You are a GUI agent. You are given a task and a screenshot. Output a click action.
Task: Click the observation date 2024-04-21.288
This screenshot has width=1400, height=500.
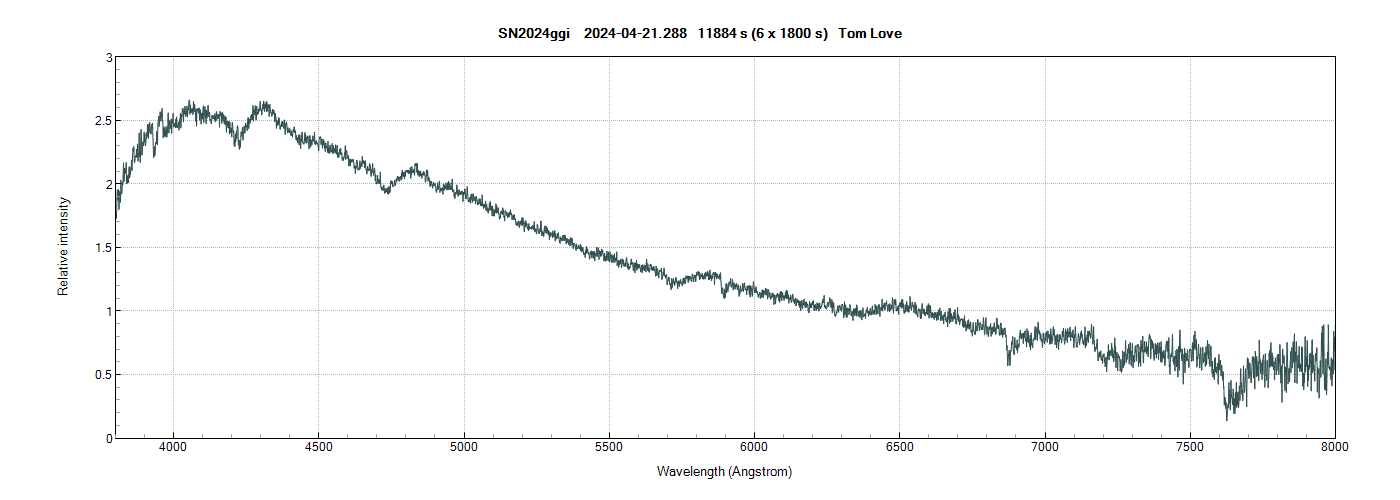[x=635, y=34]
